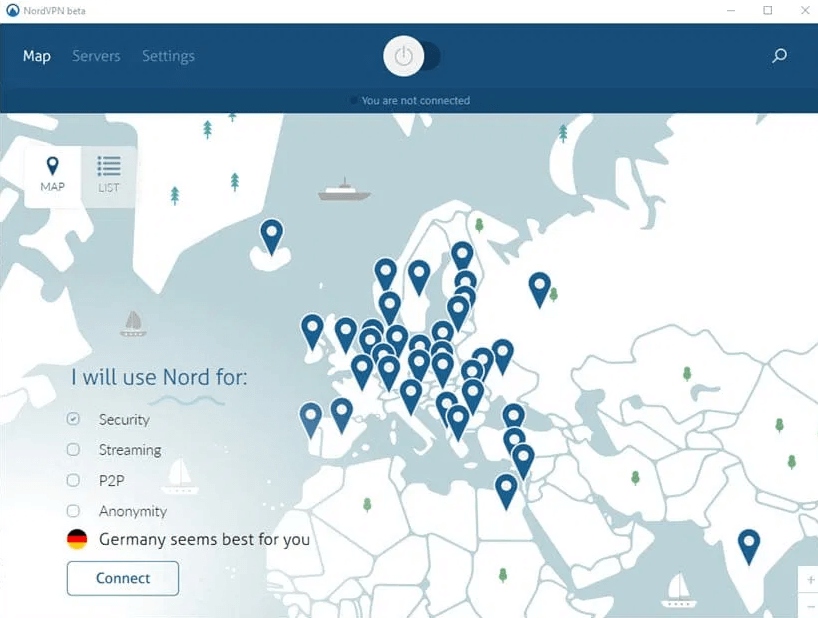Select the Norway server pin
The height and width of the screenshot is (618, 818).
[386, 274]
